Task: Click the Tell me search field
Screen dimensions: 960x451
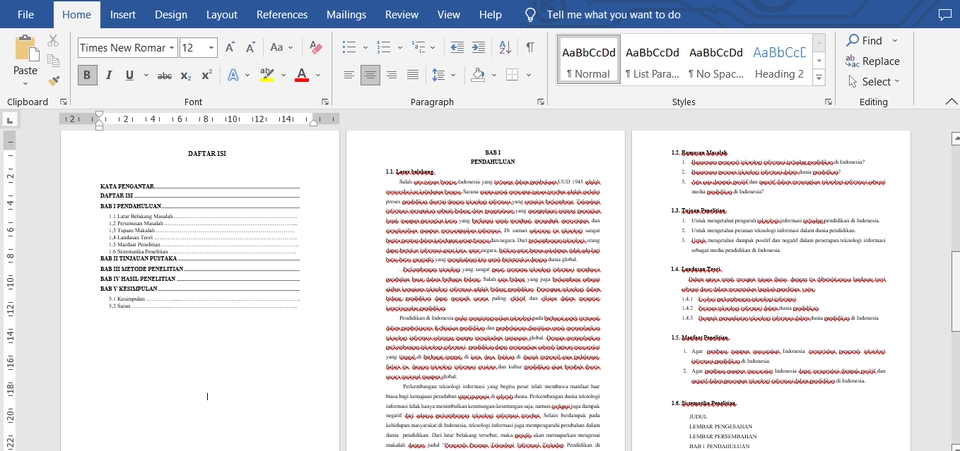Action: pos(613,15)
